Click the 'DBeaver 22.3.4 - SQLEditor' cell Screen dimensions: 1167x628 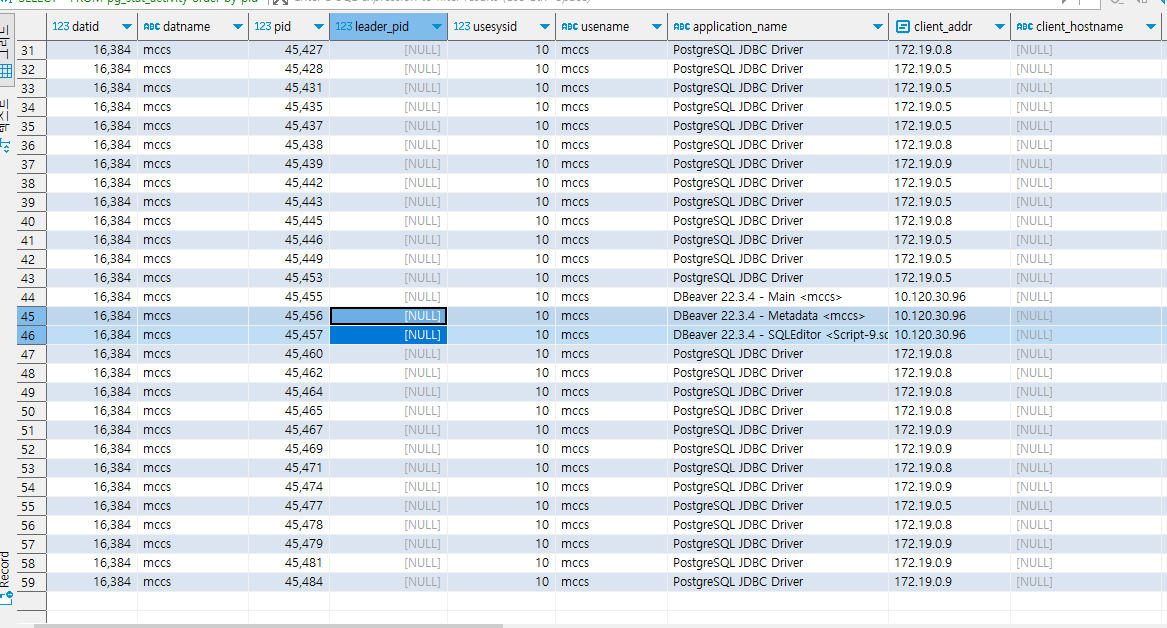[778, 335]
